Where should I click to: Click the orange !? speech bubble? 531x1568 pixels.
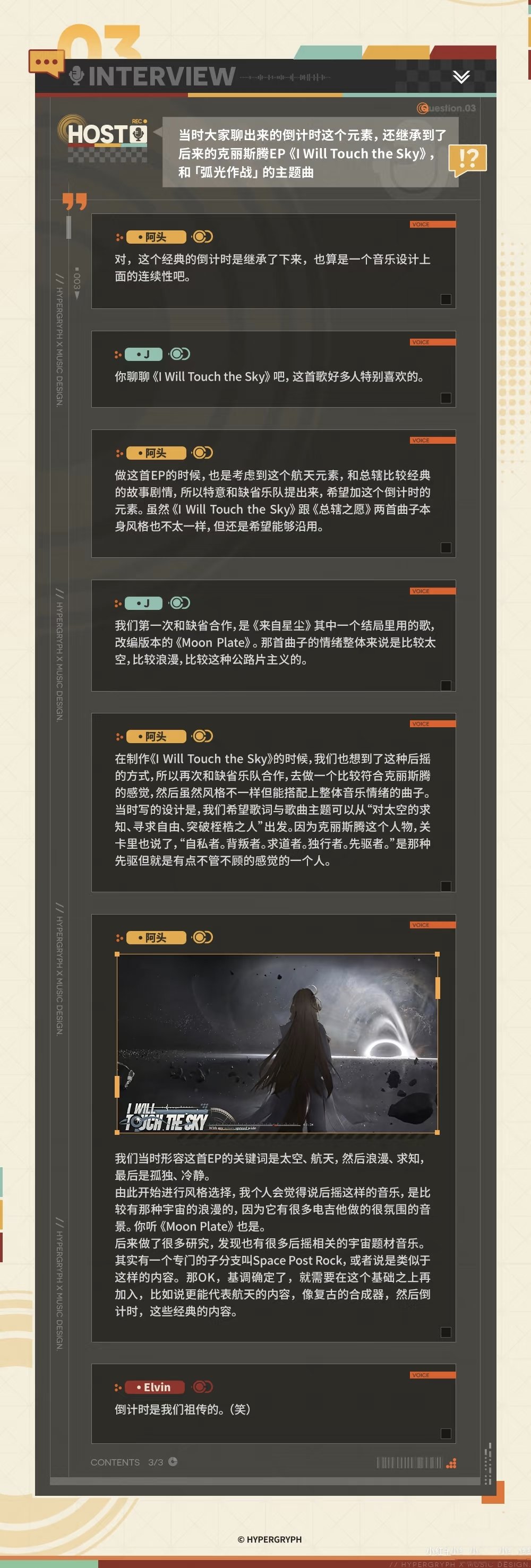pos(467,159)
